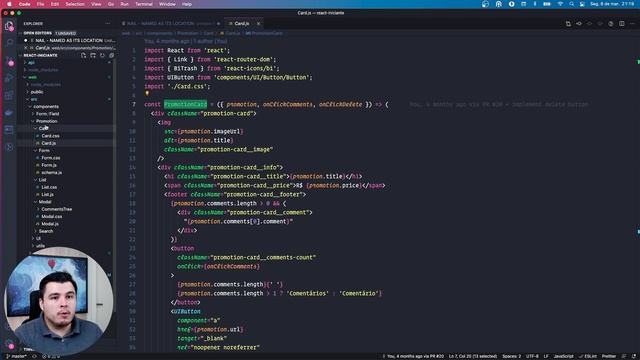Open the List.css file

coord(49,187)
